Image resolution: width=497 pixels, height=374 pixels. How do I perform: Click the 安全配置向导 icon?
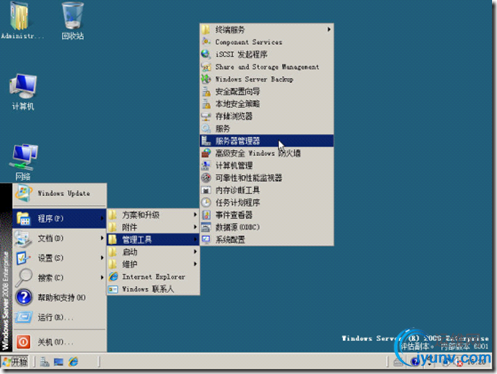tap(206, 91)
